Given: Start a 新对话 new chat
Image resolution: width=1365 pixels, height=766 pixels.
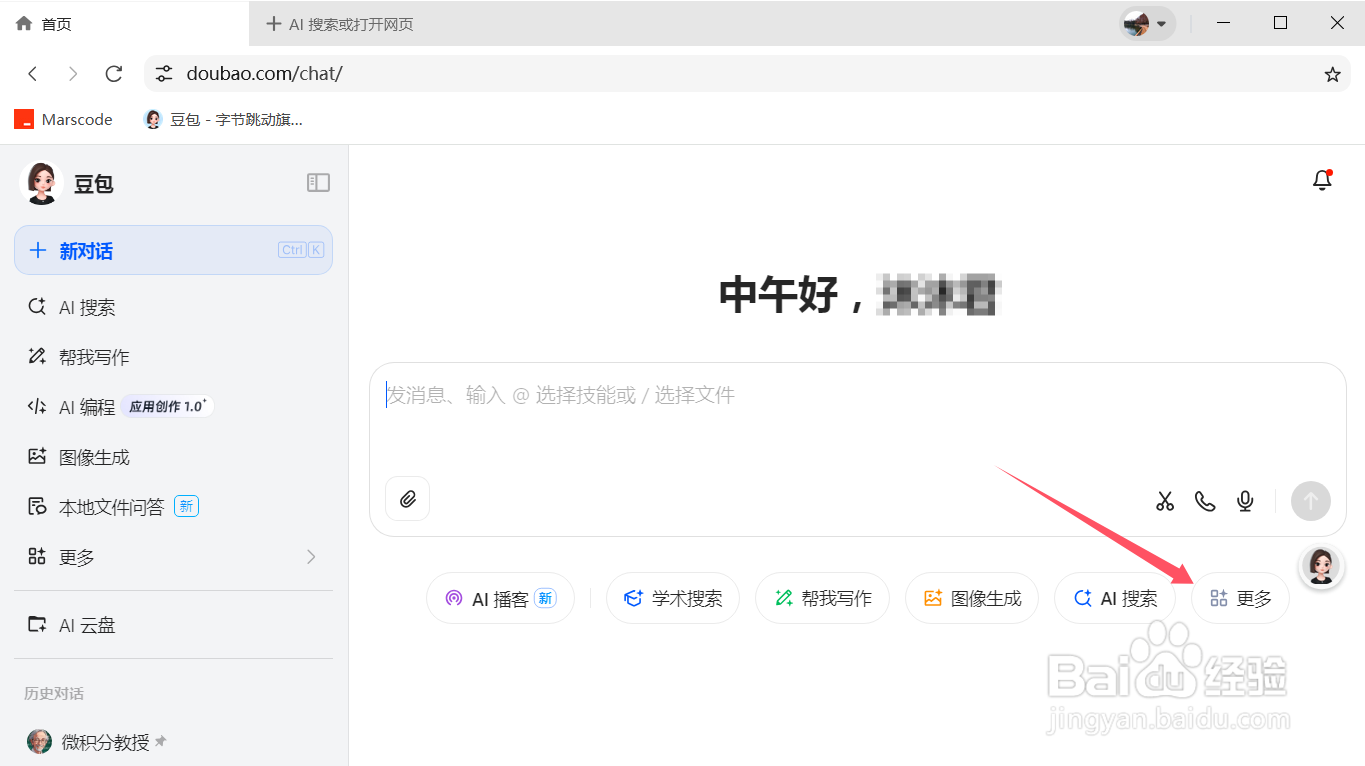Looking at the screenshot, I should pyautogui.click(x=173, y=250).
